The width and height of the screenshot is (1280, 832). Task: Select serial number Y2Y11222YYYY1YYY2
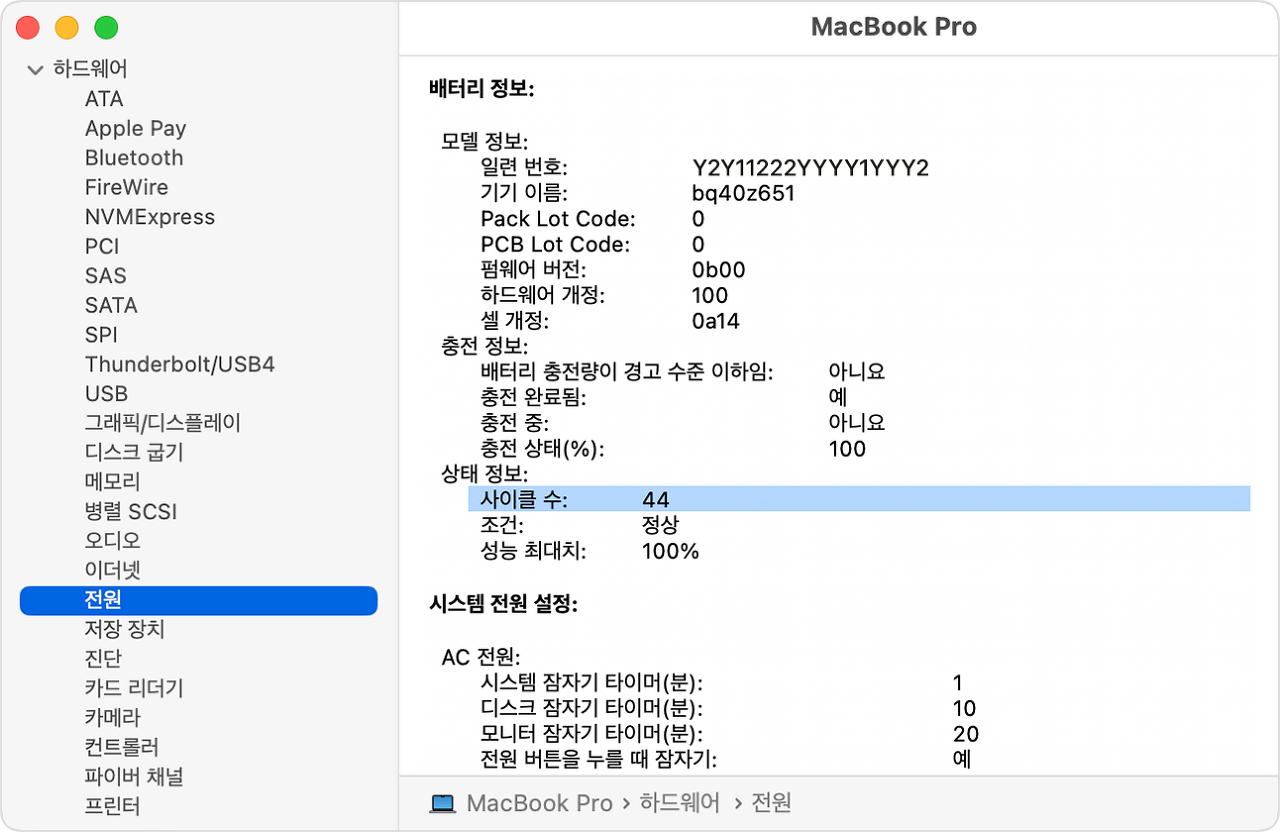(811, 167)
